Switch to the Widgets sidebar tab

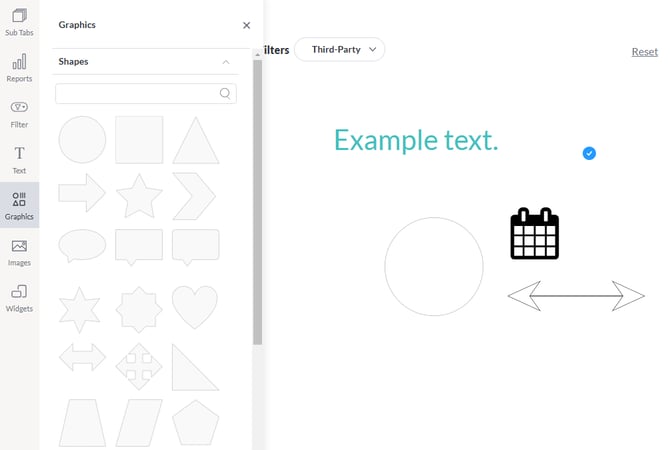[x=19, y=298]
